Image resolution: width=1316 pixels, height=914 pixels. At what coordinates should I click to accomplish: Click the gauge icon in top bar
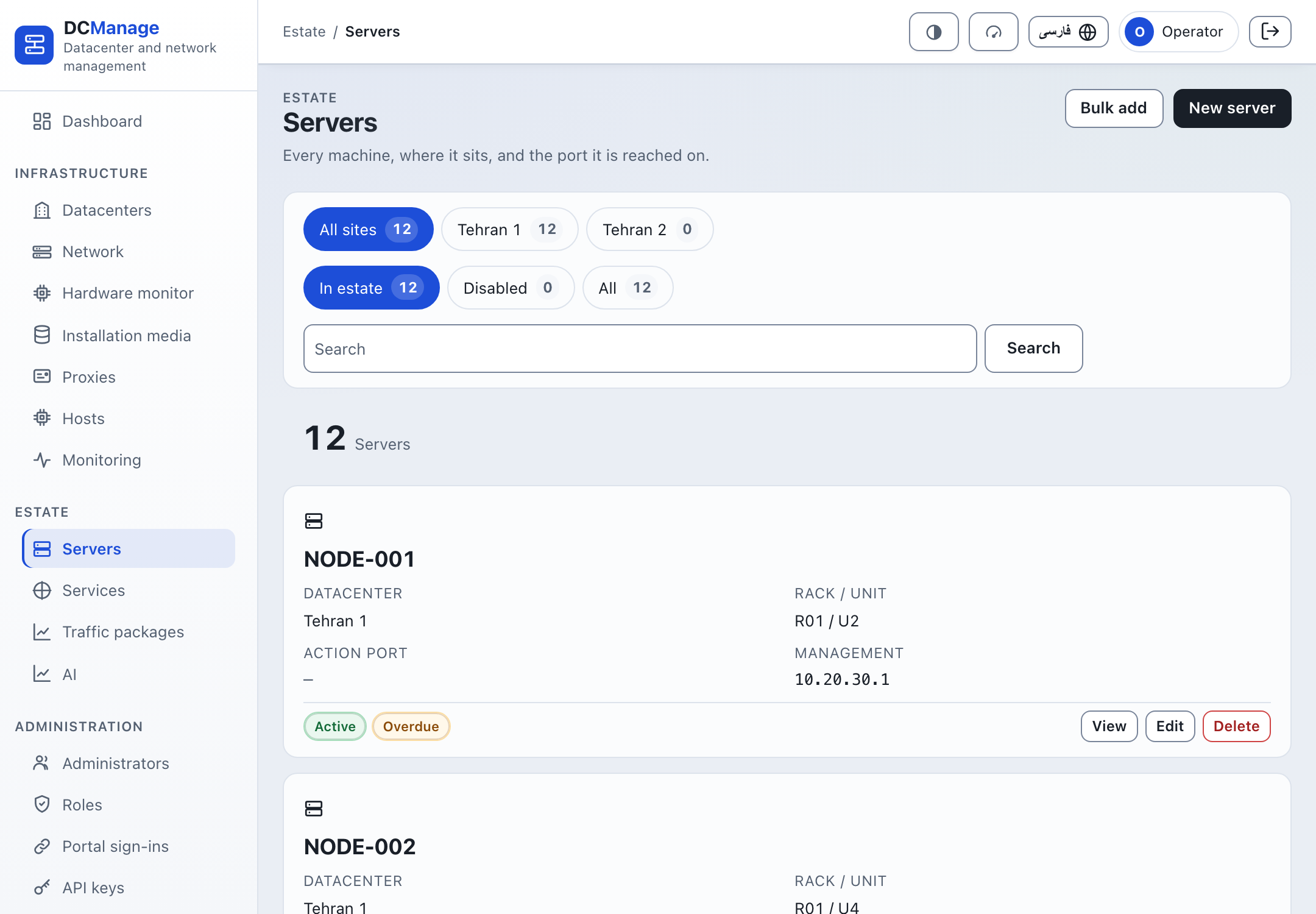click(993, 32)
